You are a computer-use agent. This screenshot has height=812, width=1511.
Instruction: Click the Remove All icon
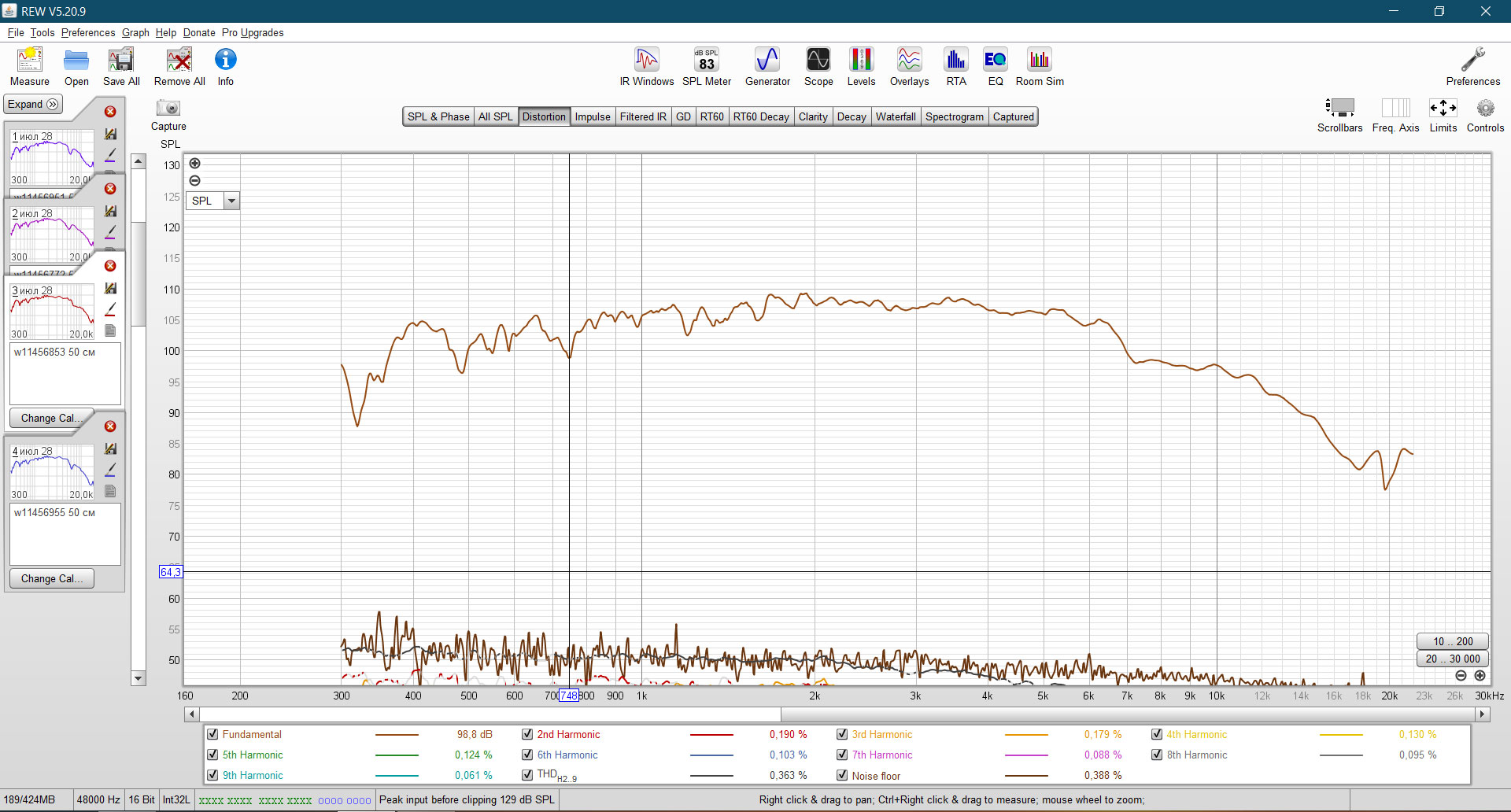[179, 60]
